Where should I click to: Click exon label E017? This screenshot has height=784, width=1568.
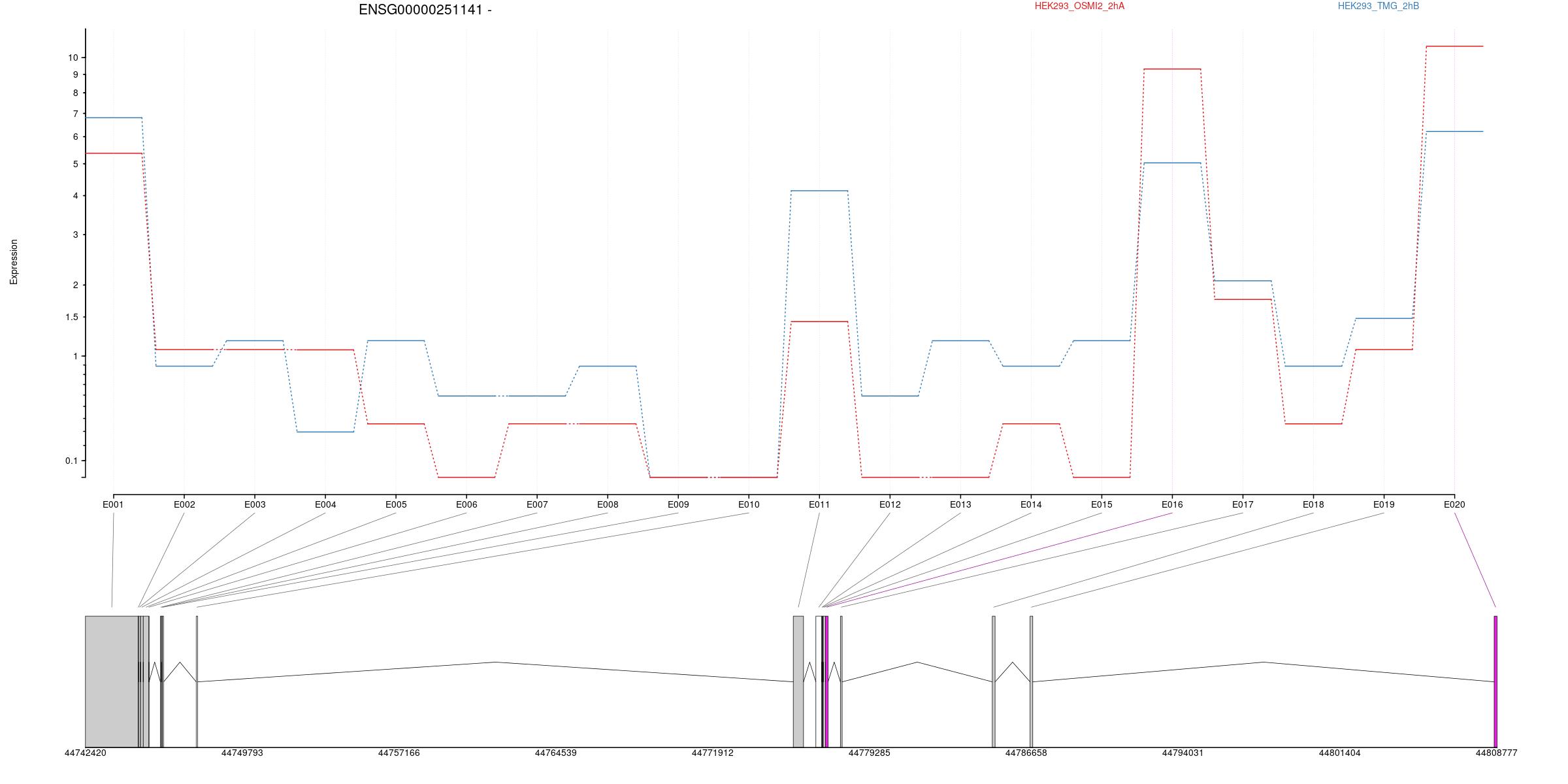click(x=1243, y=504)
